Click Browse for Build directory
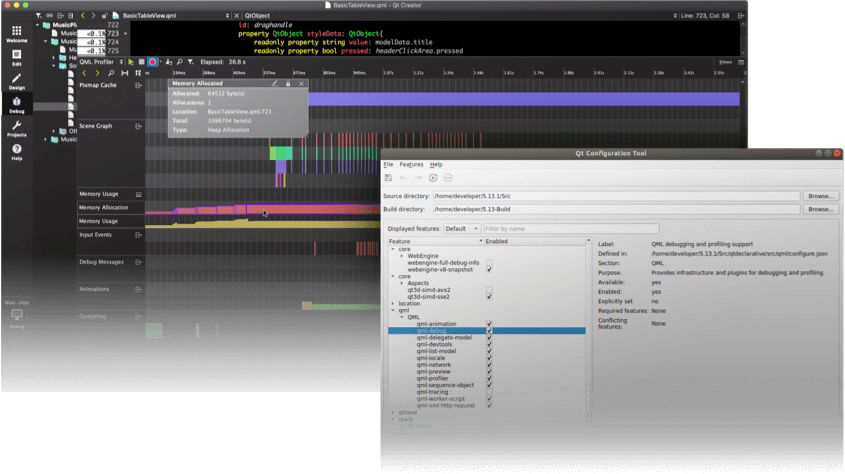The height and width of the screenshot is (474, 845). [820, 209]
